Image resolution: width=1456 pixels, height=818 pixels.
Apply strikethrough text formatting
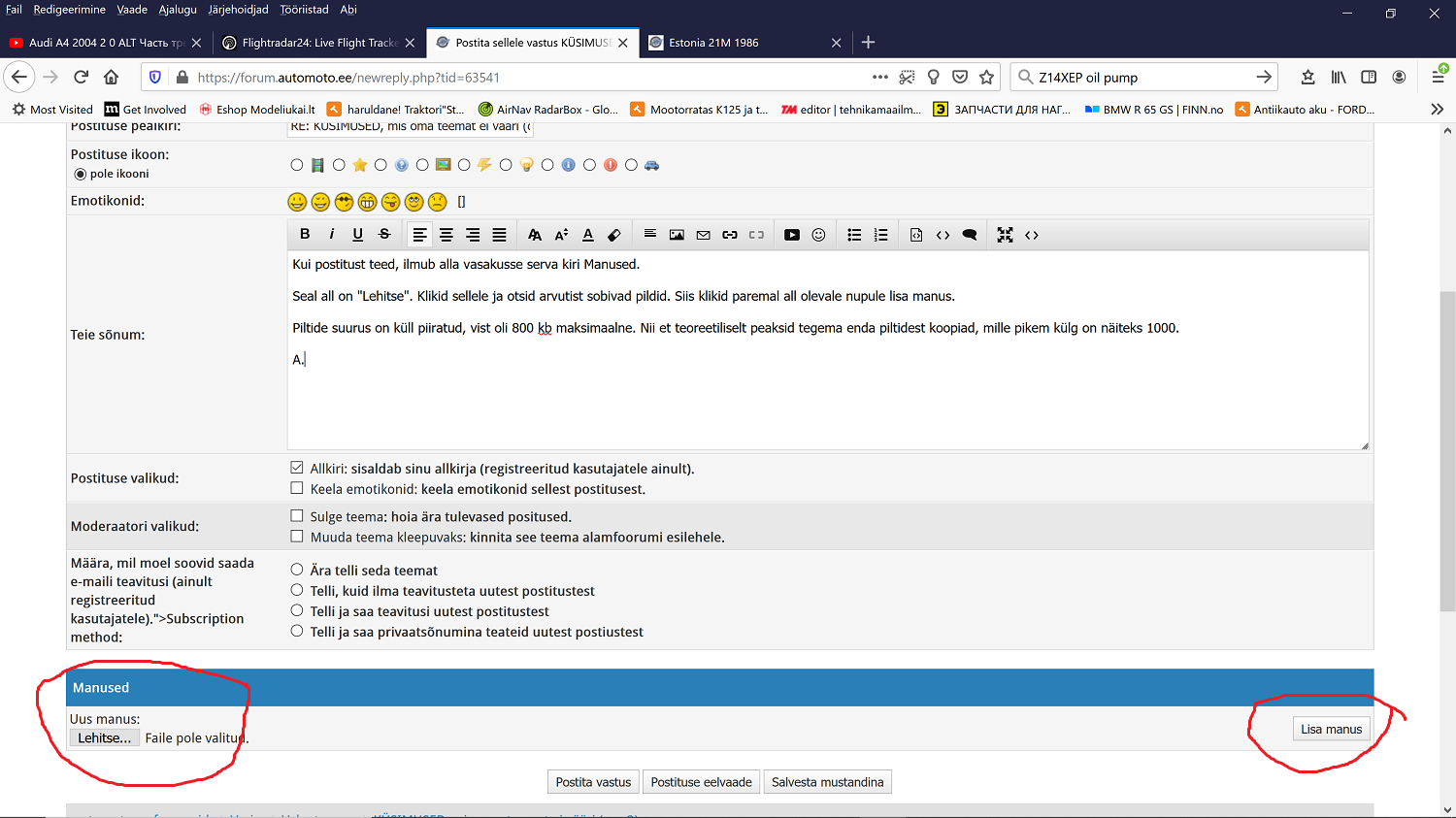[x=384, y=234]
